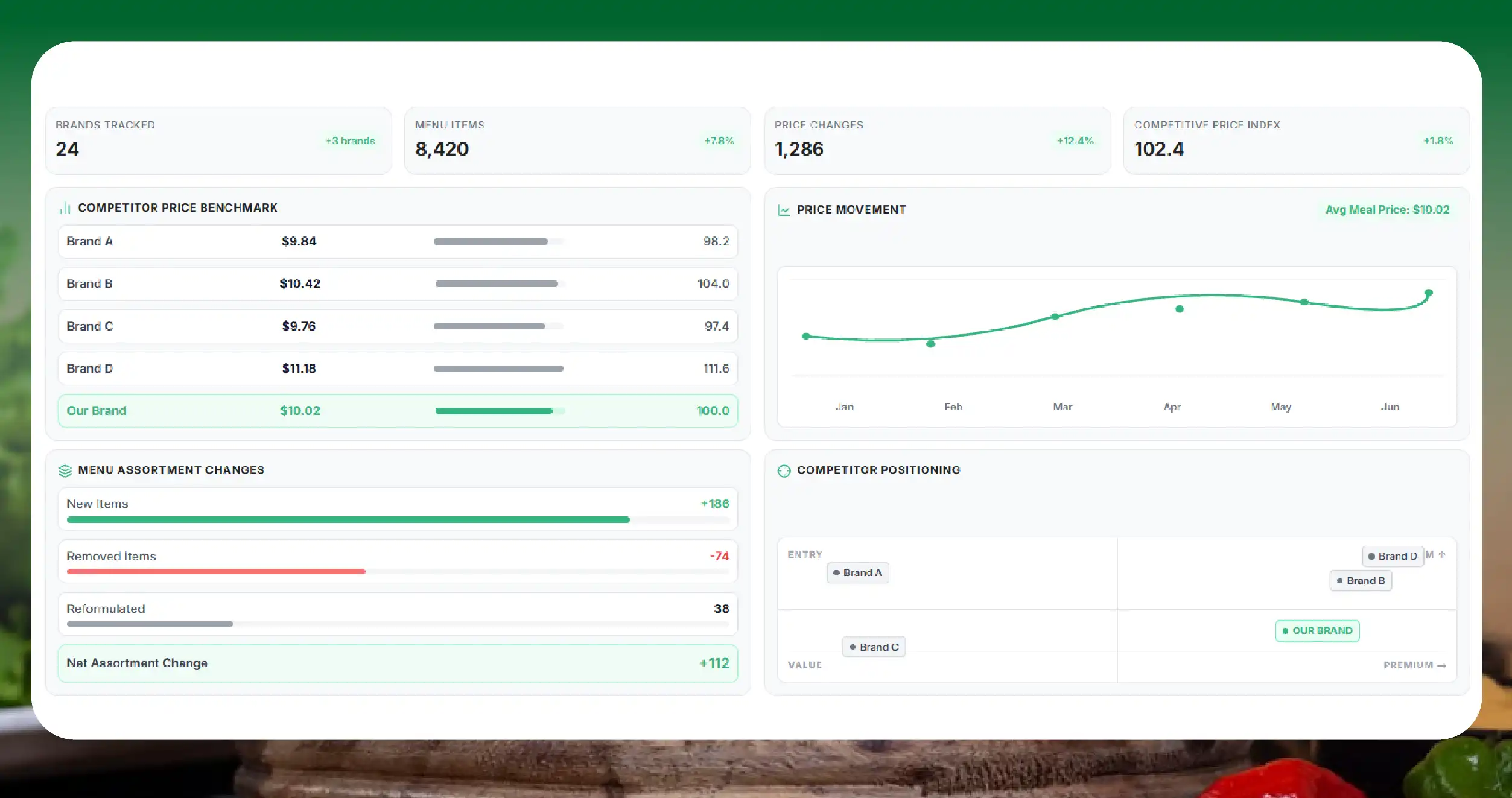Screen dimensions: 1512x798
Task: Click the Jan data point on chart
Action: 806,336
